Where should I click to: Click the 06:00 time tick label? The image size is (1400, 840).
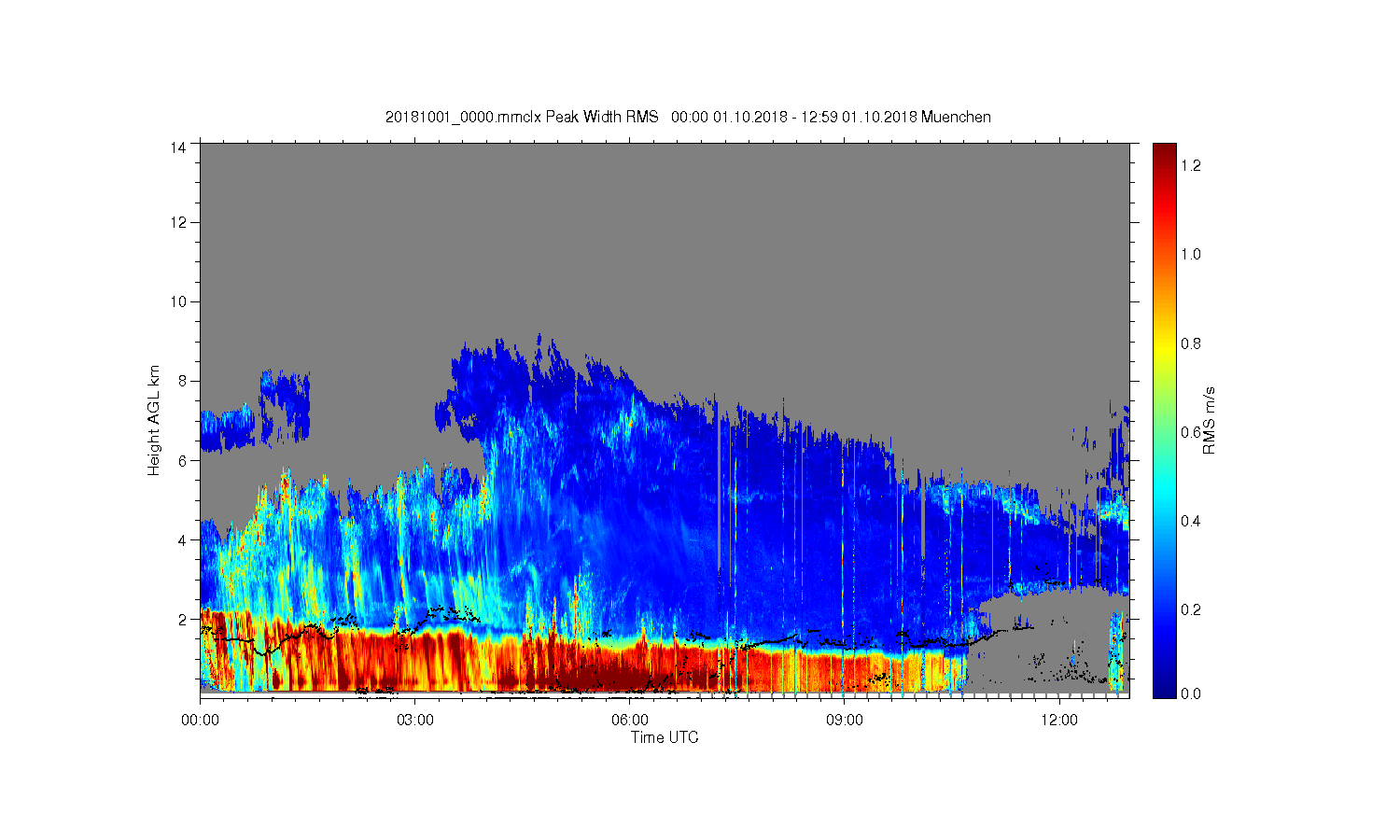point(630,721)
